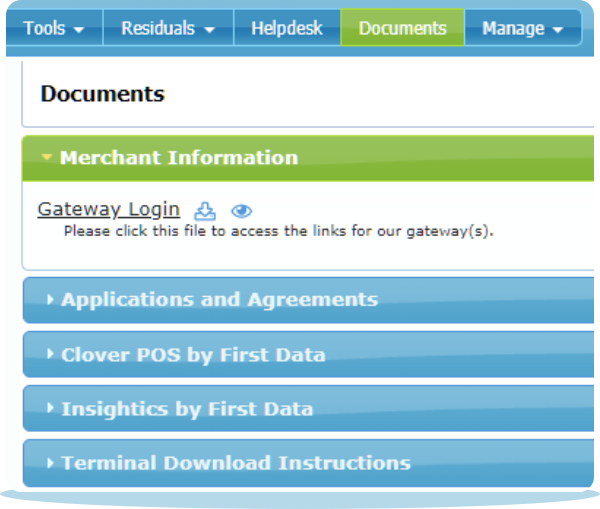
Task: Expand Terminal Download Instructions section
Action: (x=235, y=463)
